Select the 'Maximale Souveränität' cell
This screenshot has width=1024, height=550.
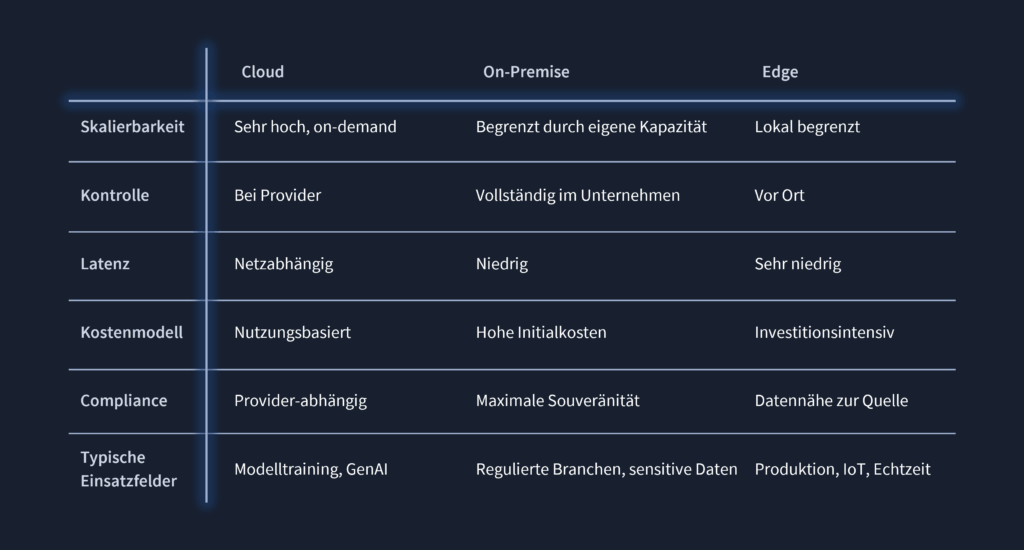point(557,400)
